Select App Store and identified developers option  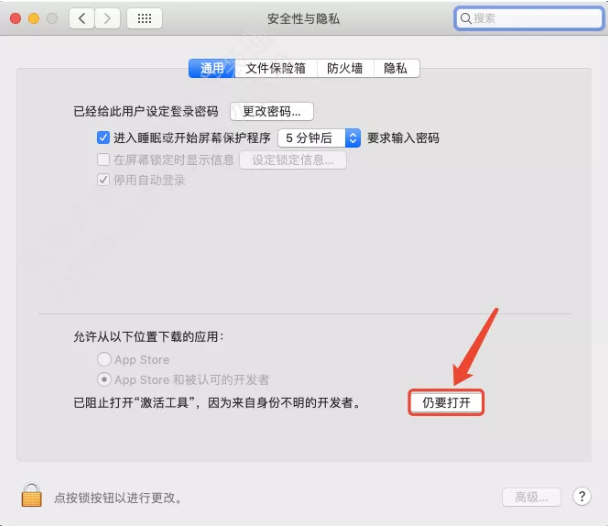pyautogui.click(x=104, y=379)
